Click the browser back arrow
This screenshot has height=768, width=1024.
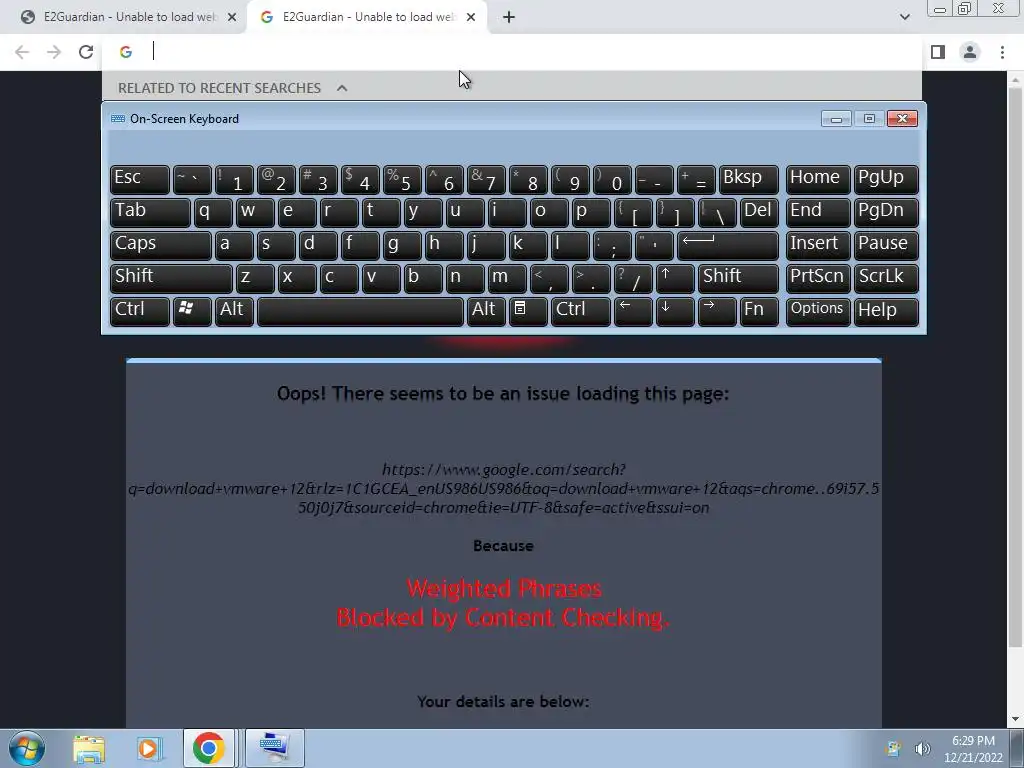point(22,52)
